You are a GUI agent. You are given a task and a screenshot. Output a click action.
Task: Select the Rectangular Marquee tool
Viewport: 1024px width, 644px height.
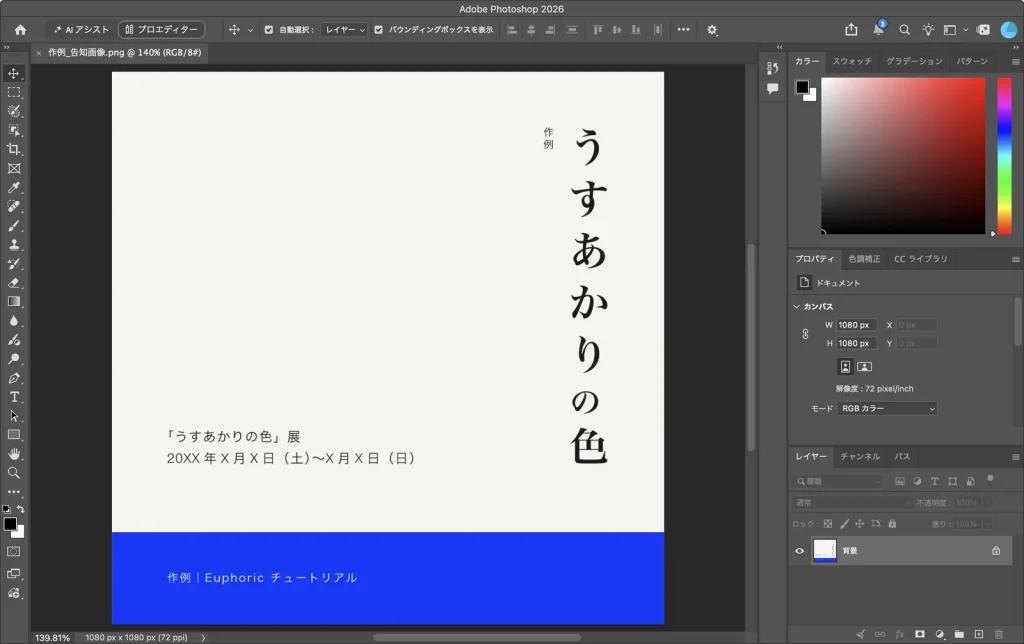pos(14,92)
